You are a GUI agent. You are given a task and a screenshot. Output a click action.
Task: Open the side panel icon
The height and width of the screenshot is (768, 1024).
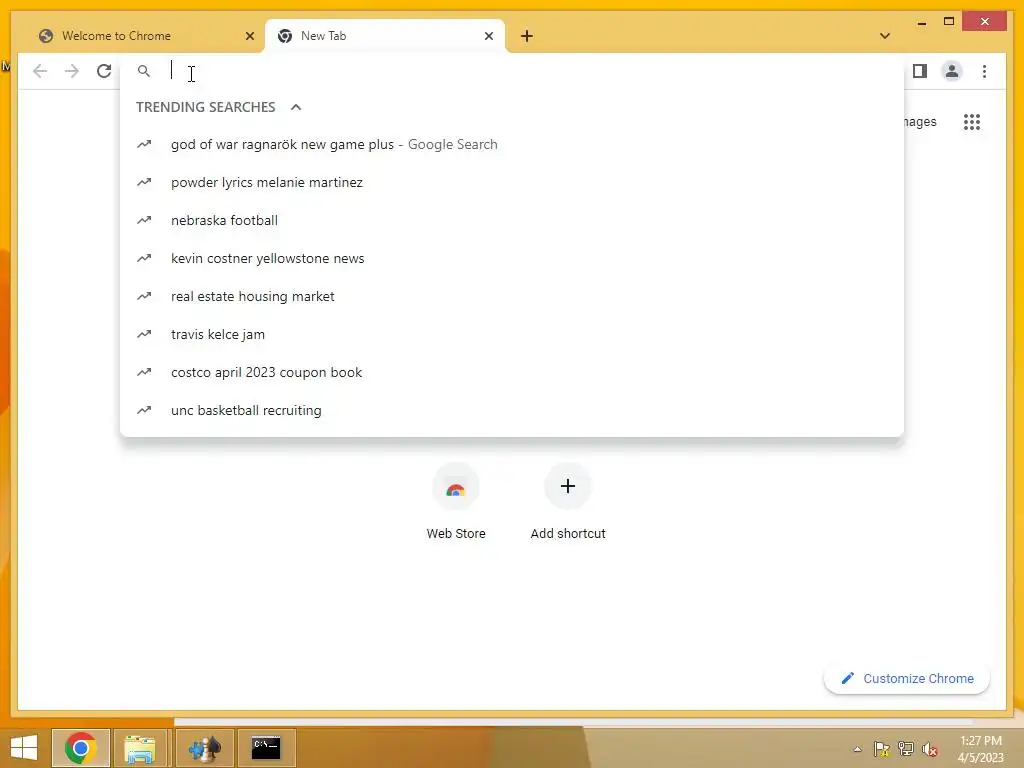point(920,71)
